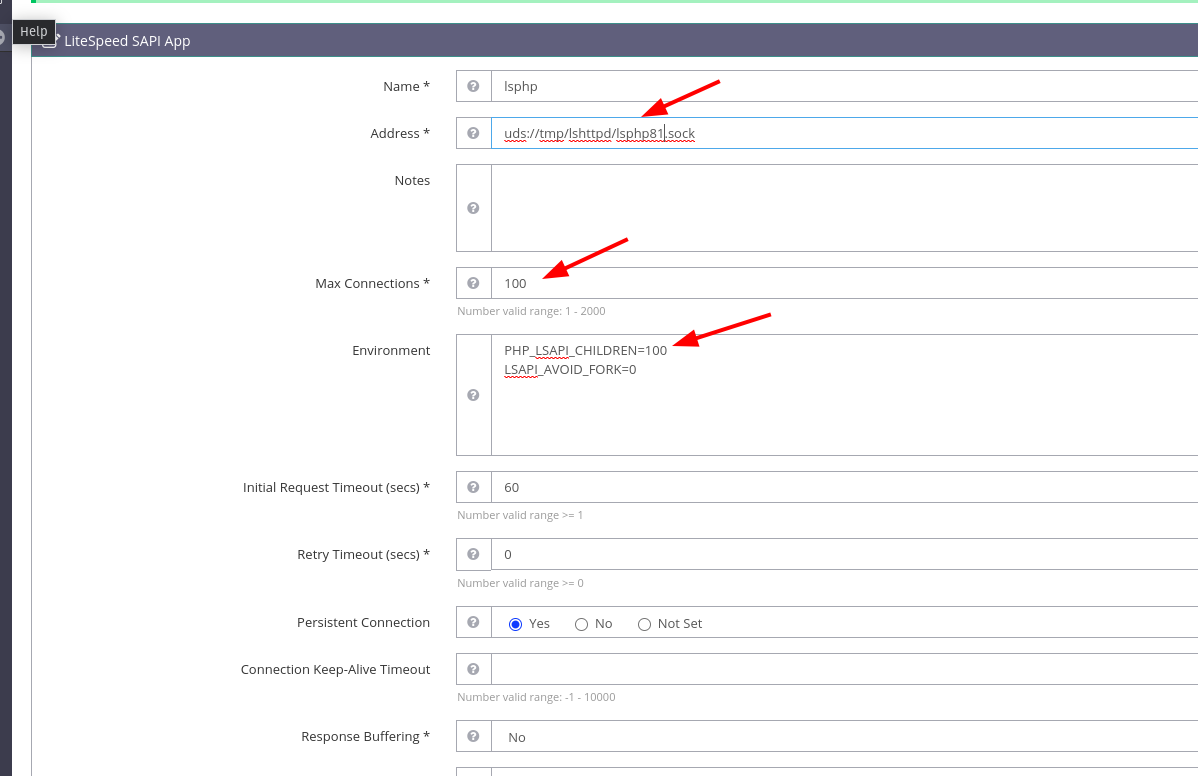Click the 'Initial Request Timeout (secs) *' label
Screen dimensions: 1198x776
tap(336, 487)
